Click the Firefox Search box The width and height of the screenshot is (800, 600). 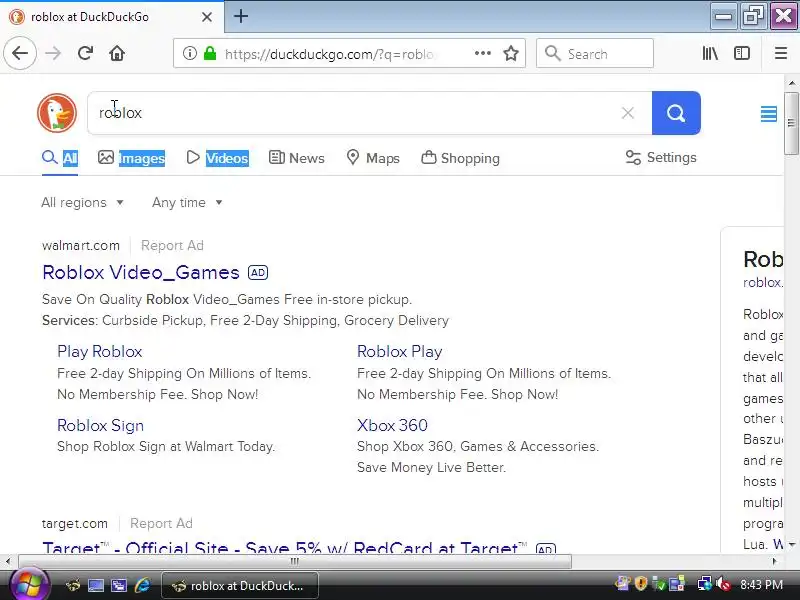point(595,53)
